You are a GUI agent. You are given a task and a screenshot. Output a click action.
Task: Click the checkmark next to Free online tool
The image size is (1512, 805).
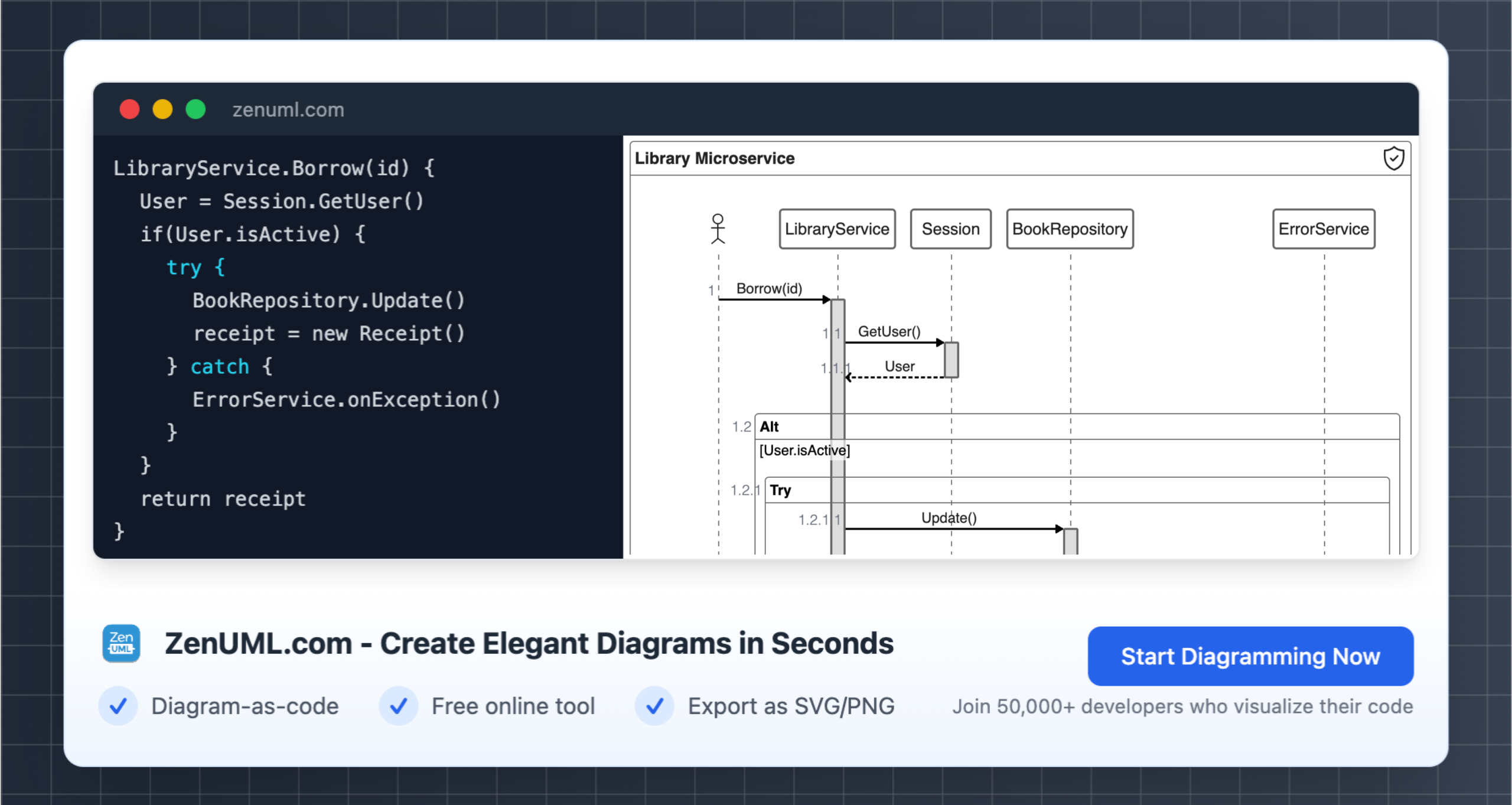click(399, 706)
